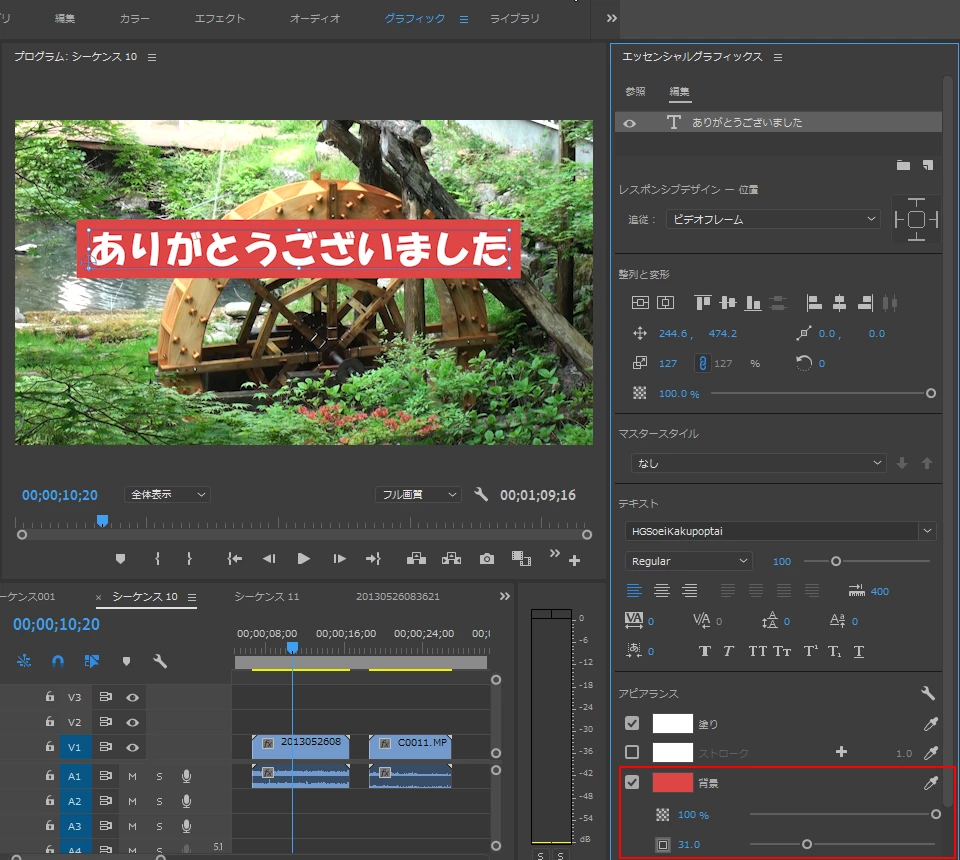Image resolution: width=960 pixels, height=860 pixels.
Task: Mark out point bracket icon
Action: coord(189,558)
